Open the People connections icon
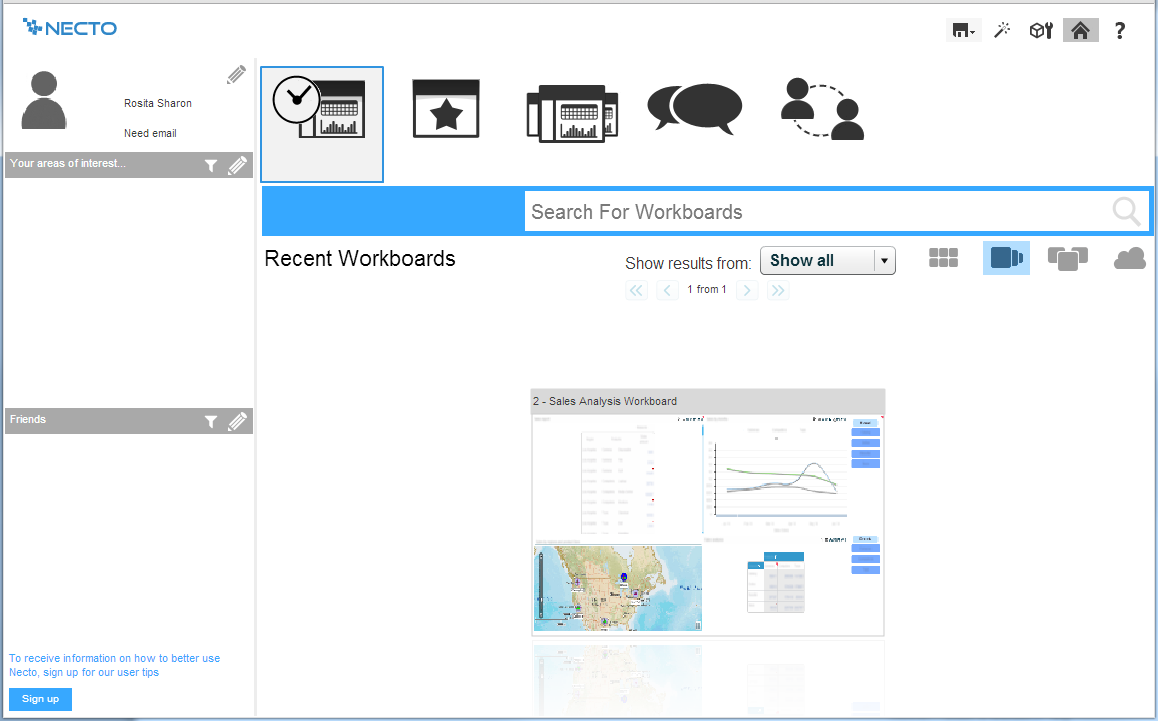Screen dimensions: 1158x721 (x=821, y=109)
